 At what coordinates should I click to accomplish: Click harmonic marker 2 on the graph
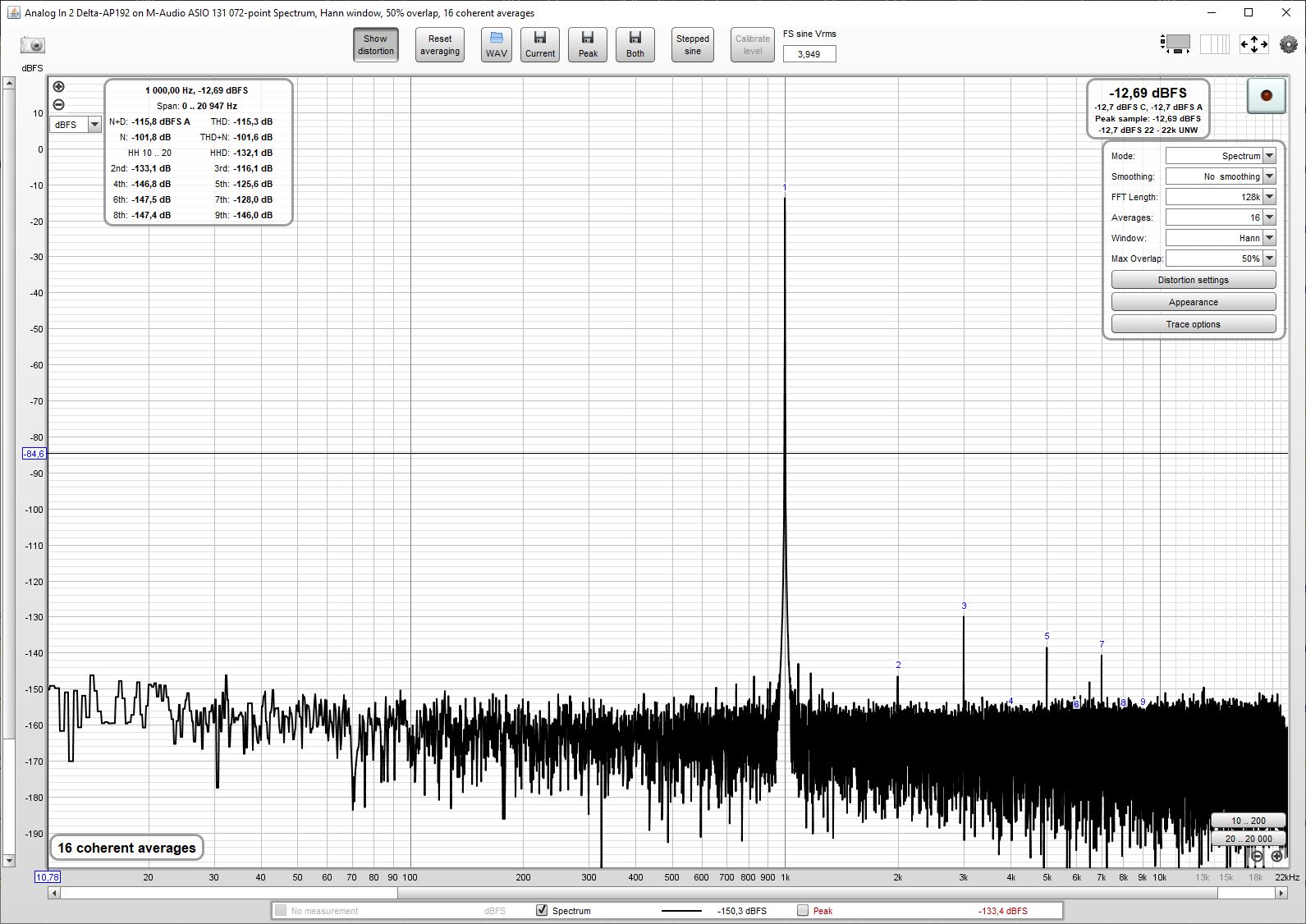click(x=898, y=665)
